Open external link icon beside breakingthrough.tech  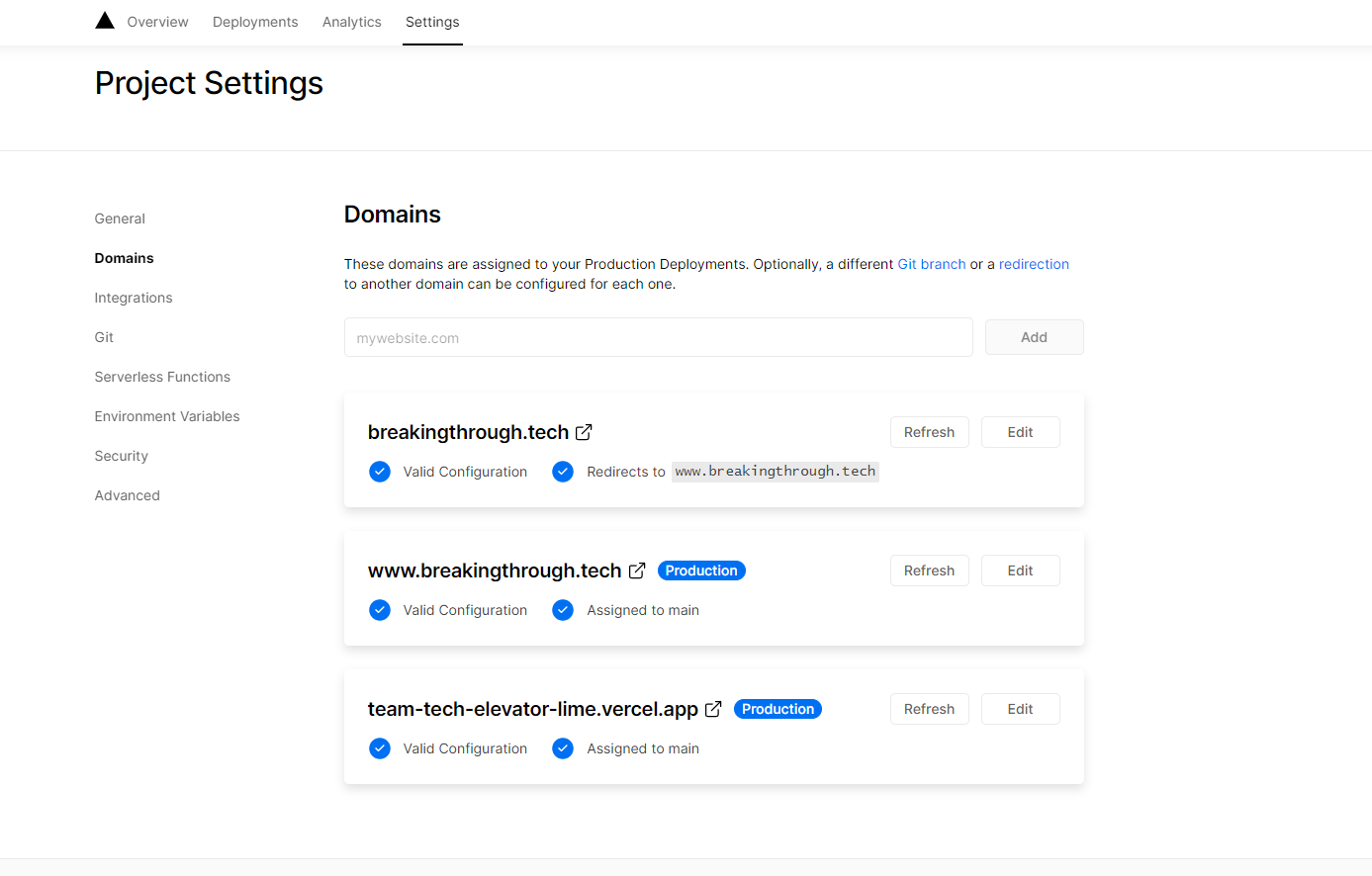click(584, 432)
